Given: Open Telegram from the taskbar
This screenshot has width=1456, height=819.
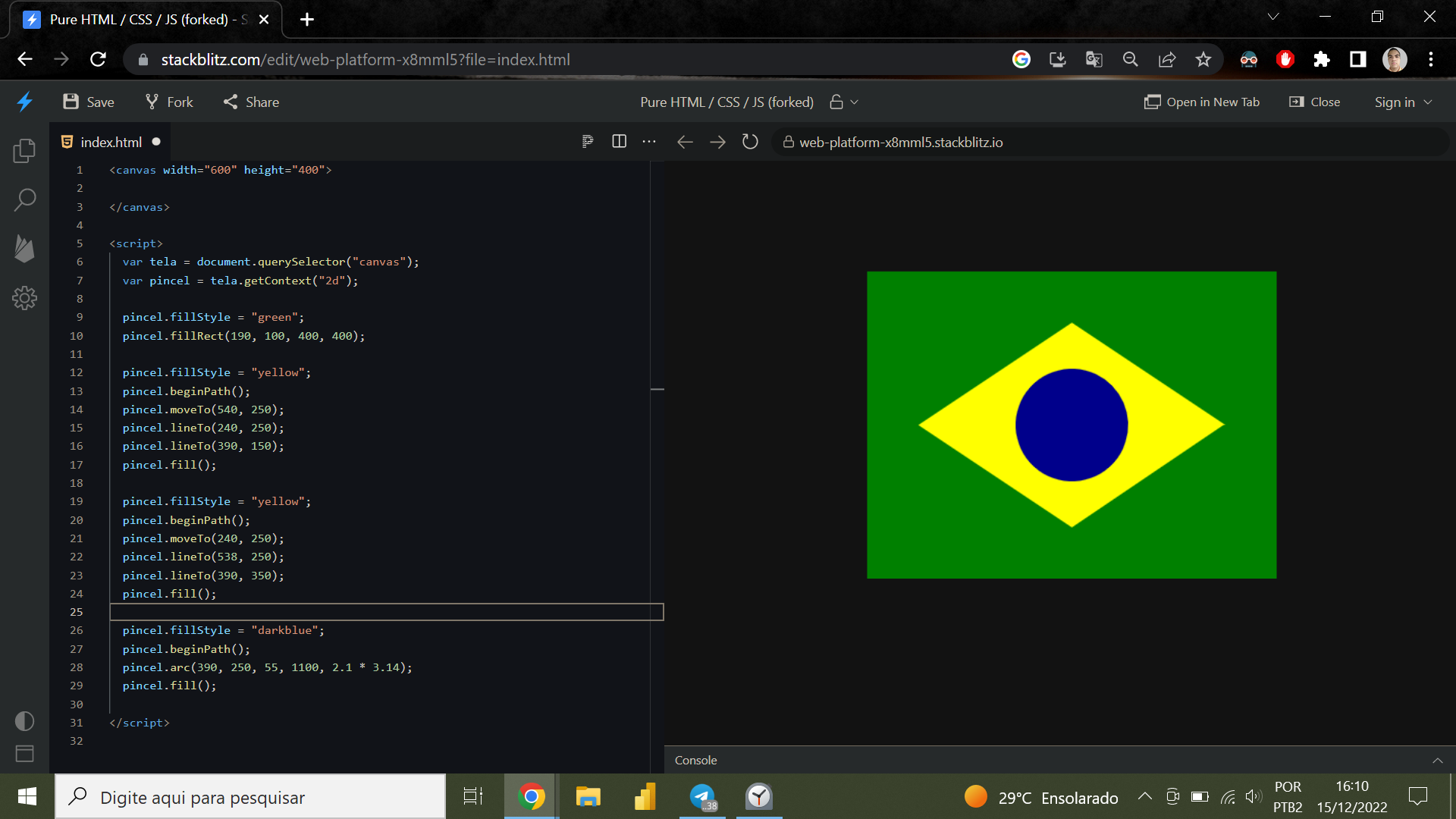Looking at the screenshot, I should coord(703,796).
